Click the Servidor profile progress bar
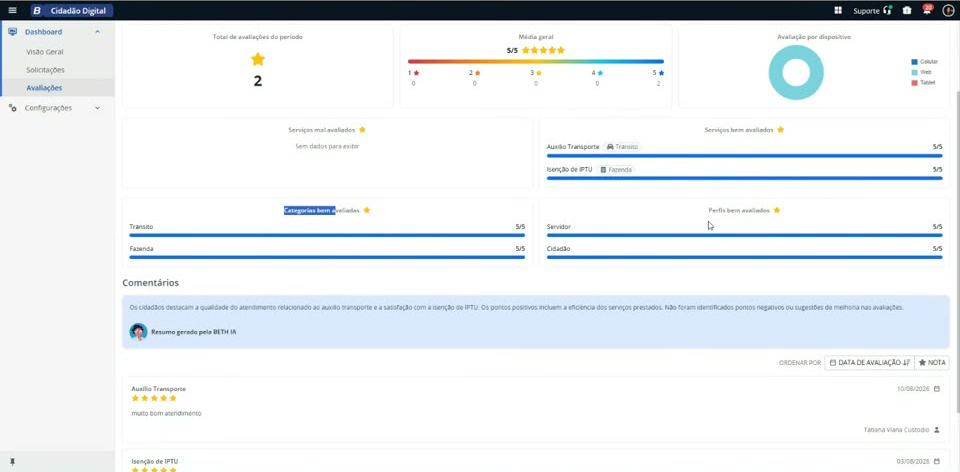Screen dimensions: 960x472 click(744, 235)
